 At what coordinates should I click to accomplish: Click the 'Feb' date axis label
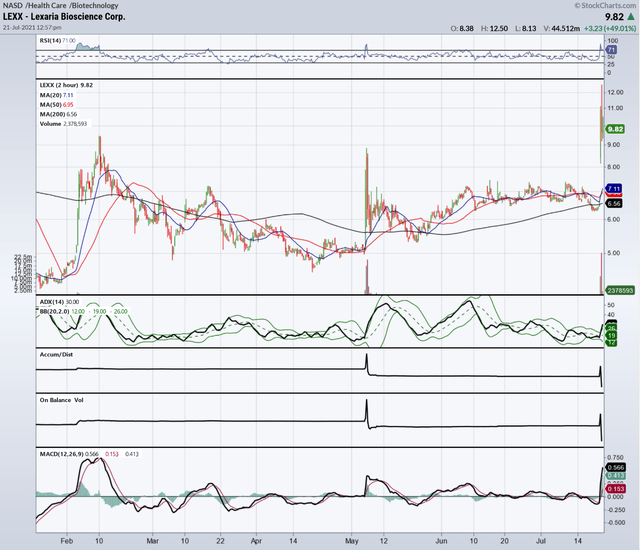point(67,541)
